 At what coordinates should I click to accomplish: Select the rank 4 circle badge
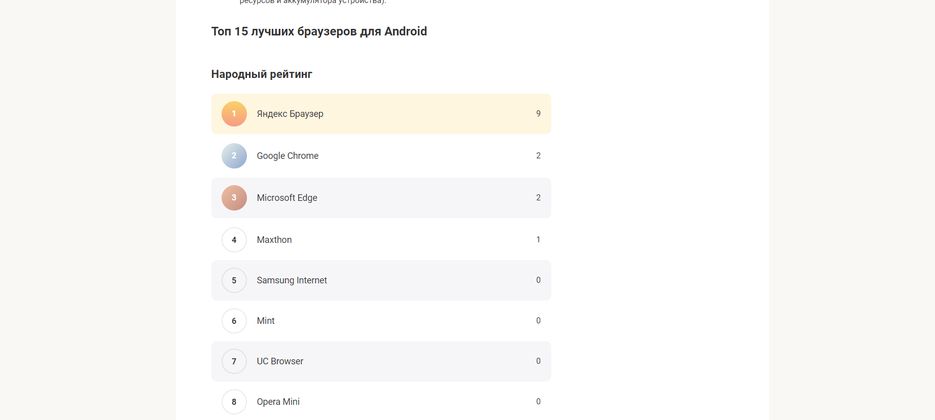click(x=234, y=240)
